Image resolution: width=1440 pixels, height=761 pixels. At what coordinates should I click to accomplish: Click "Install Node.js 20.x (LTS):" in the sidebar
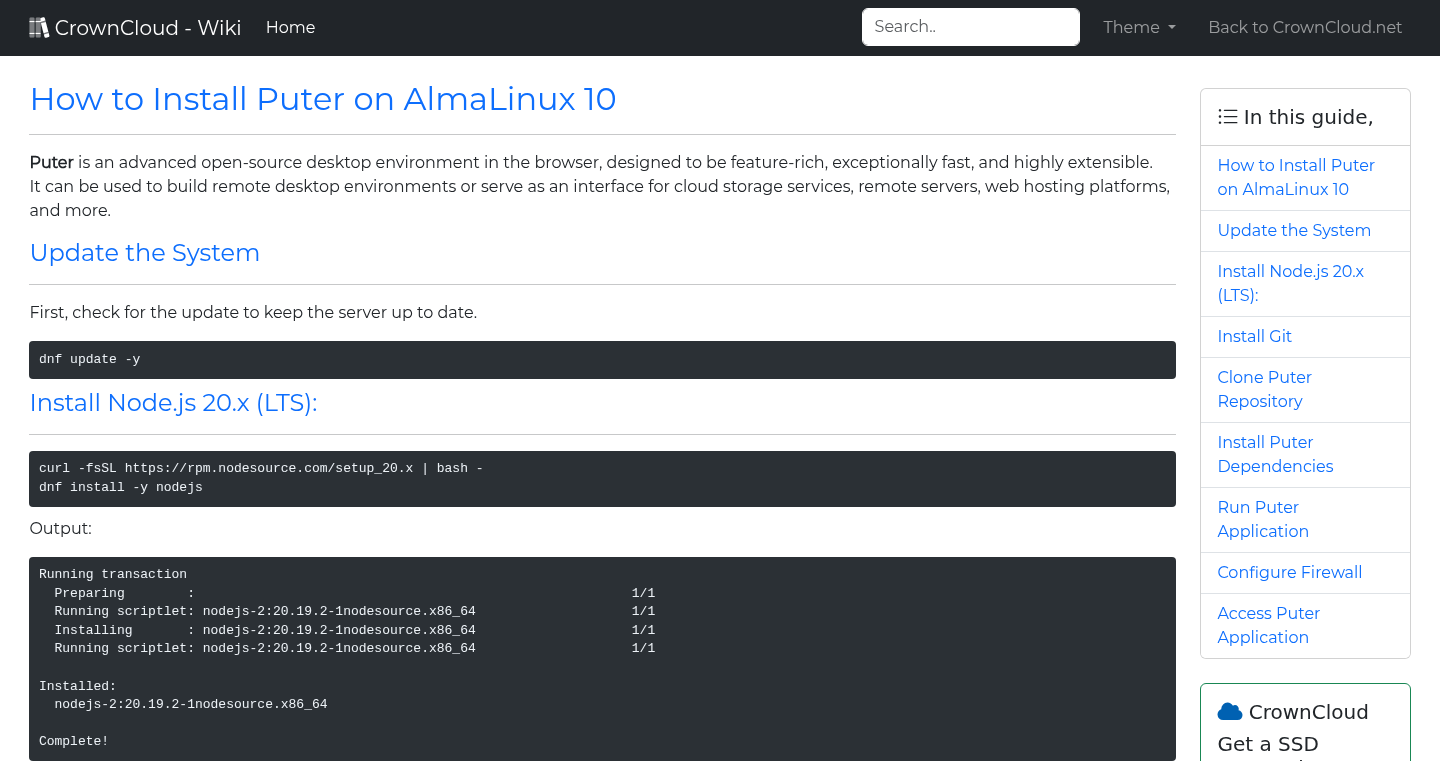(1290, 283)
